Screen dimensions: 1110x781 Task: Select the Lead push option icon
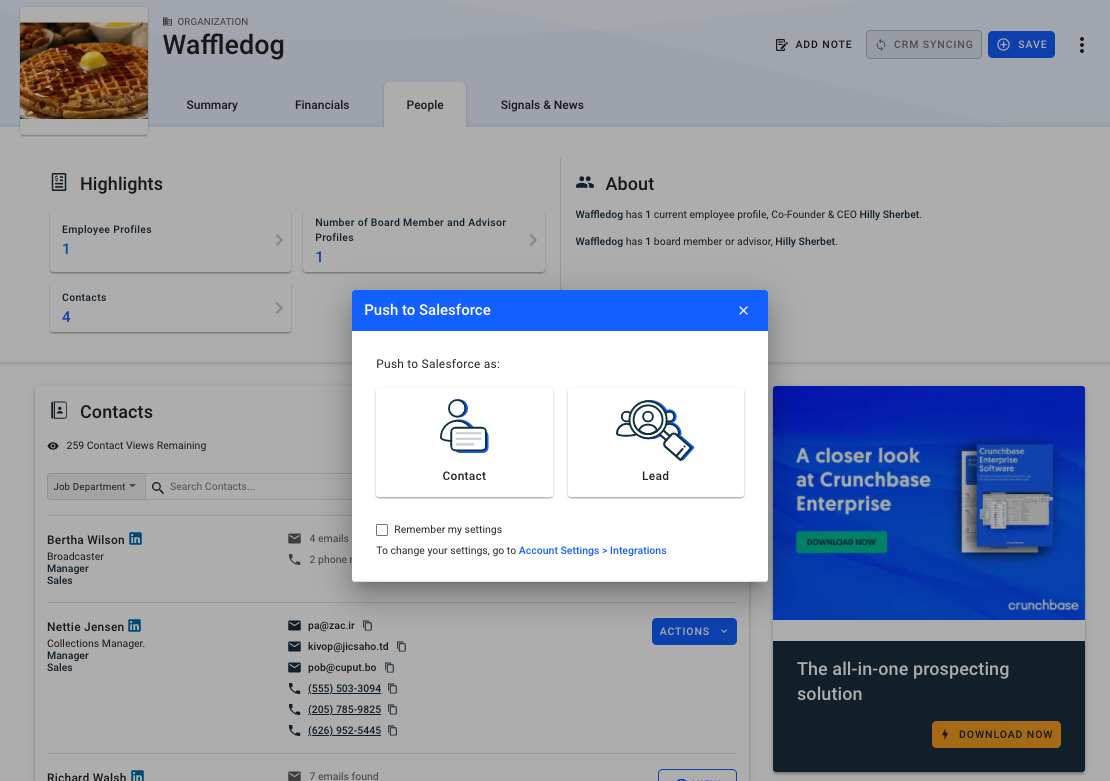655,428
